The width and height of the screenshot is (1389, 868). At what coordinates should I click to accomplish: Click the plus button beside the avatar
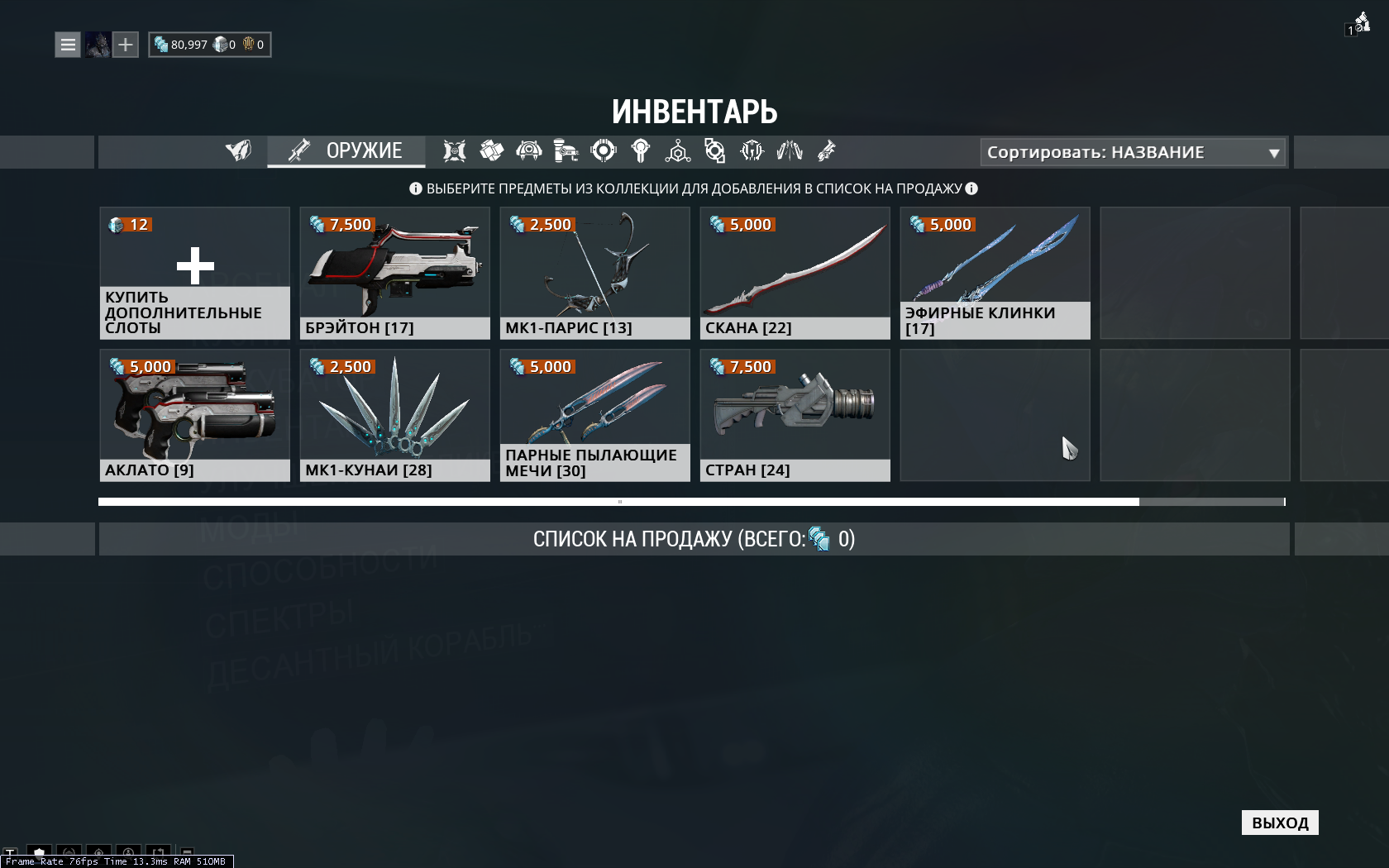pyautogui.click(x=125, y=45)
